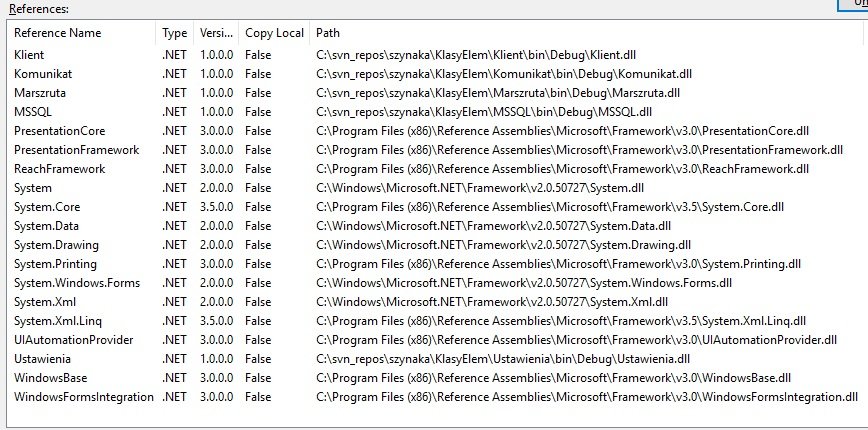Highlight the PresentationCore reference
The width and height of the screenshot is (868, 430).
60,131
